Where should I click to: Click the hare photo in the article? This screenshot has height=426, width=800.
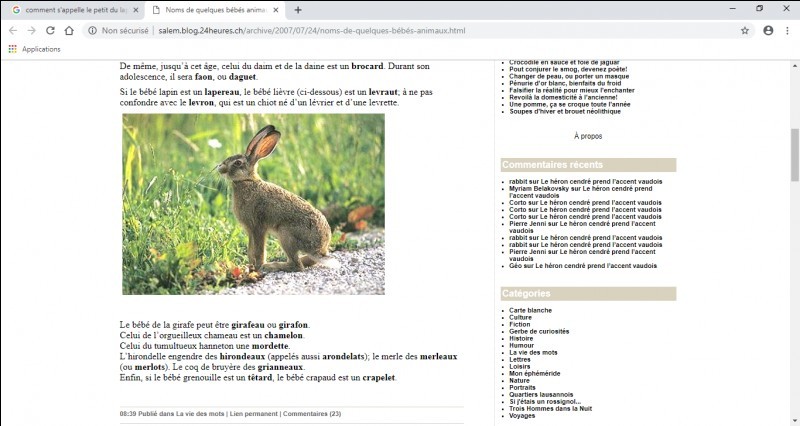click(253, 204)
